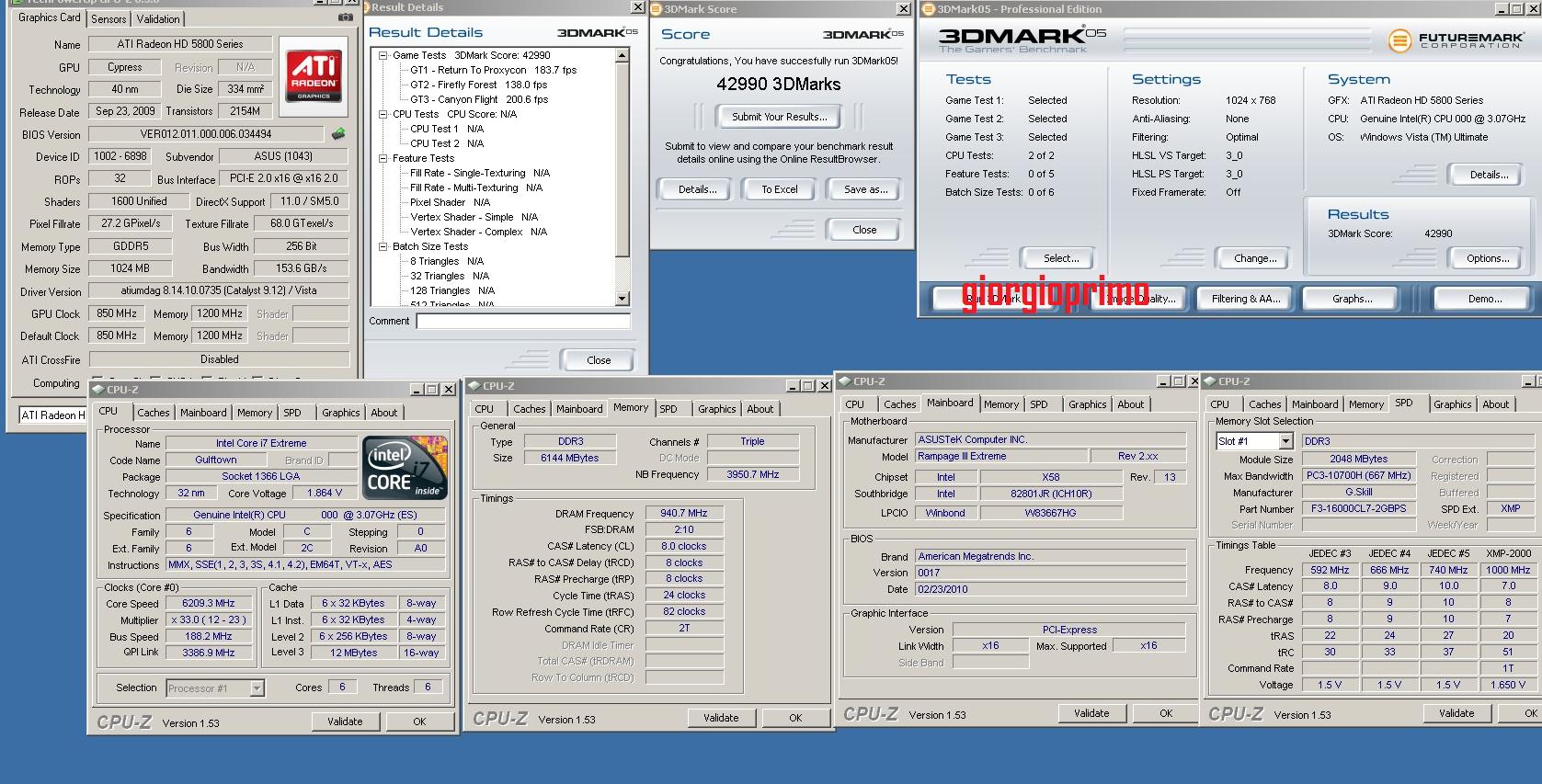Click the DRAM Frequency value '940.7 MHz'
Image resolution: width=1542 pixels, height=784 pixels.
pos(684,514)
